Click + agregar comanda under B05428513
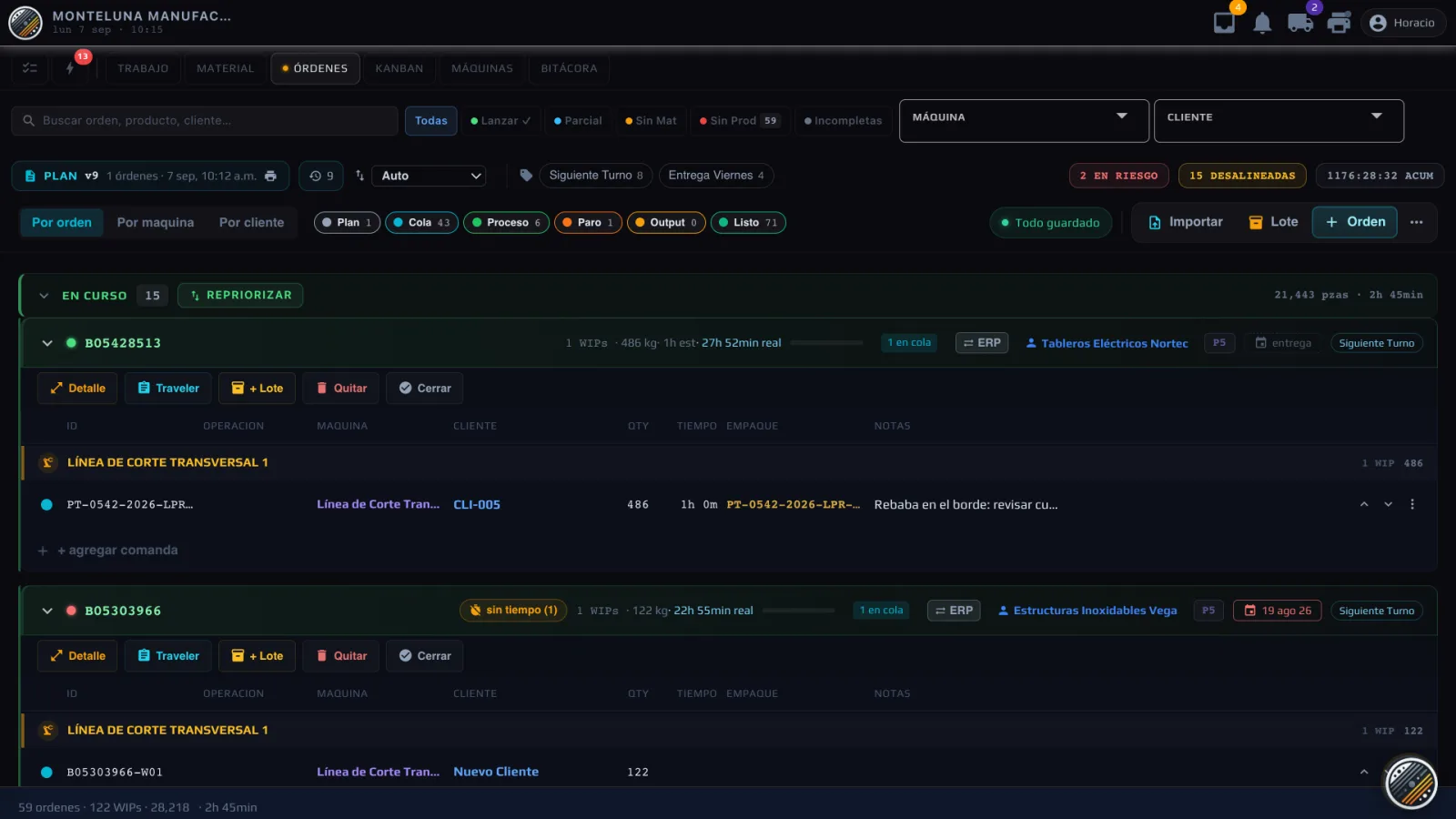The width and height of the screenshot is (1456, 819). point(108,551)
